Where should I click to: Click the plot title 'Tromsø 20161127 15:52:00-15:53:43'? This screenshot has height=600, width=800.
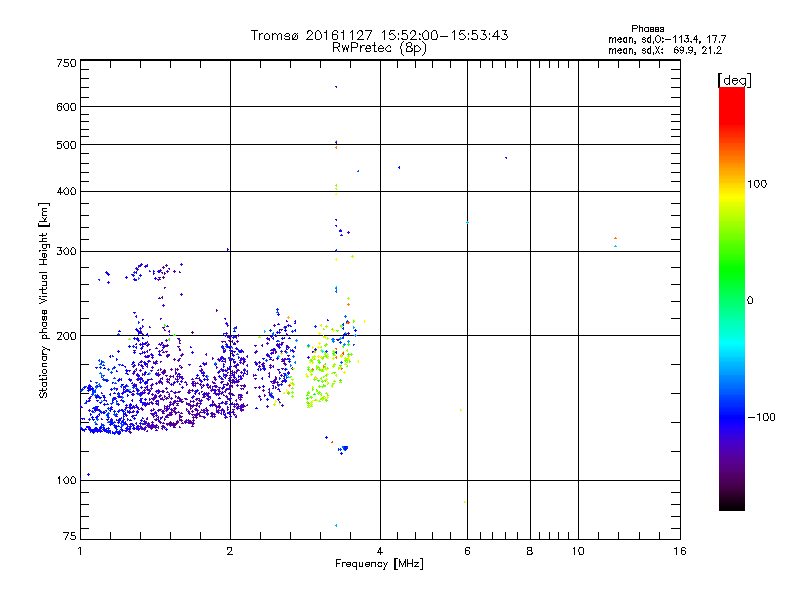coord(379,35)
